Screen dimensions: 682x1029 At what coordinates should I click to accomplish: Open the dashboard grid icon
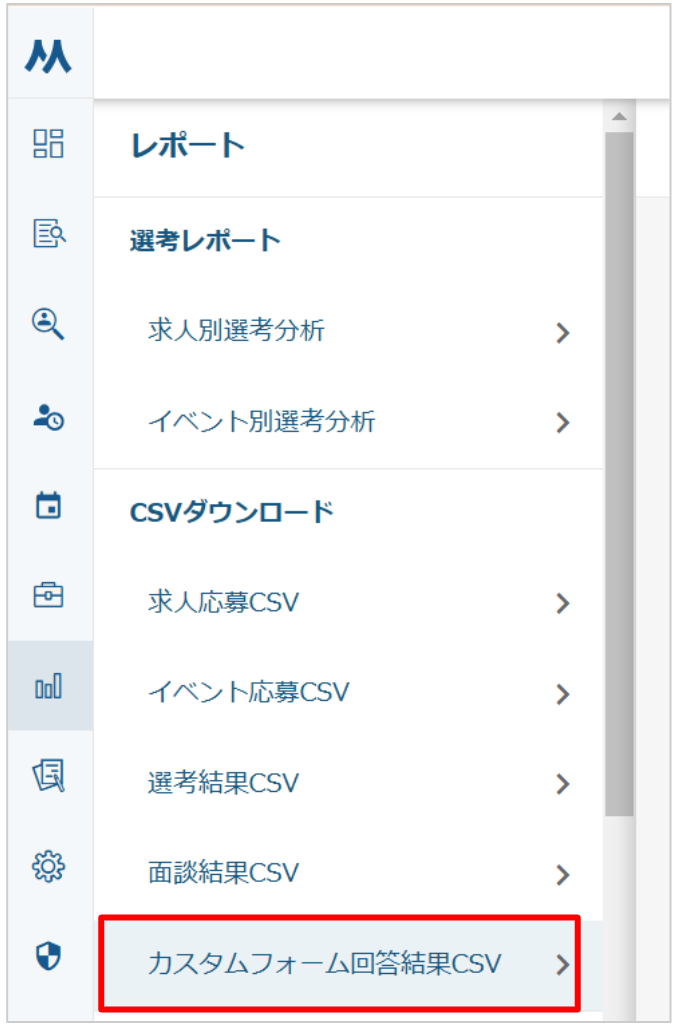pos(48,144)
